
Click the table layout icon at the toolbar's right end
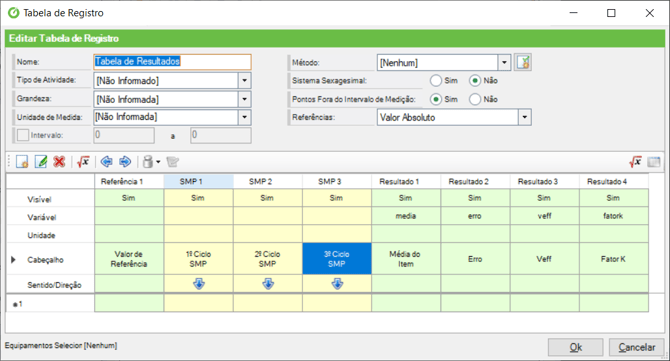click(654, 162)
